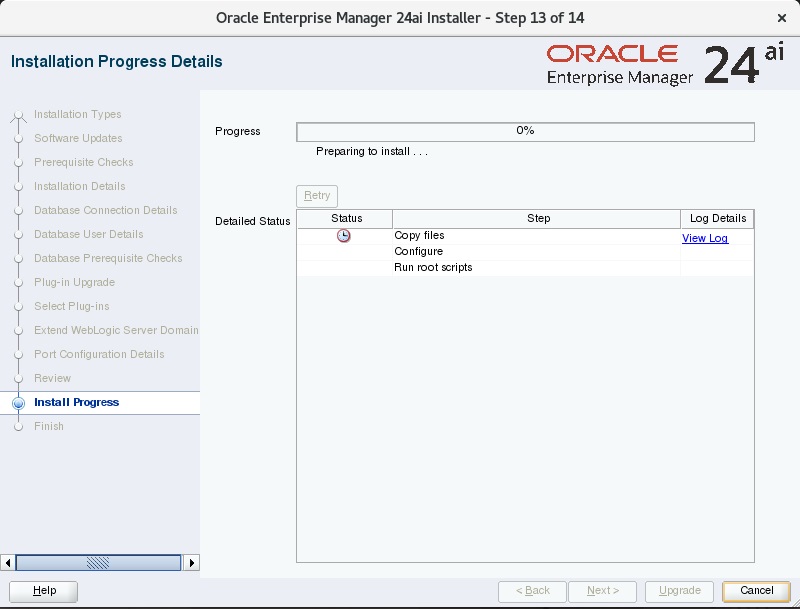Click the Progress label
Image resolution: width=800 pixels, height=609 pixels.
(x=238, y=131)
